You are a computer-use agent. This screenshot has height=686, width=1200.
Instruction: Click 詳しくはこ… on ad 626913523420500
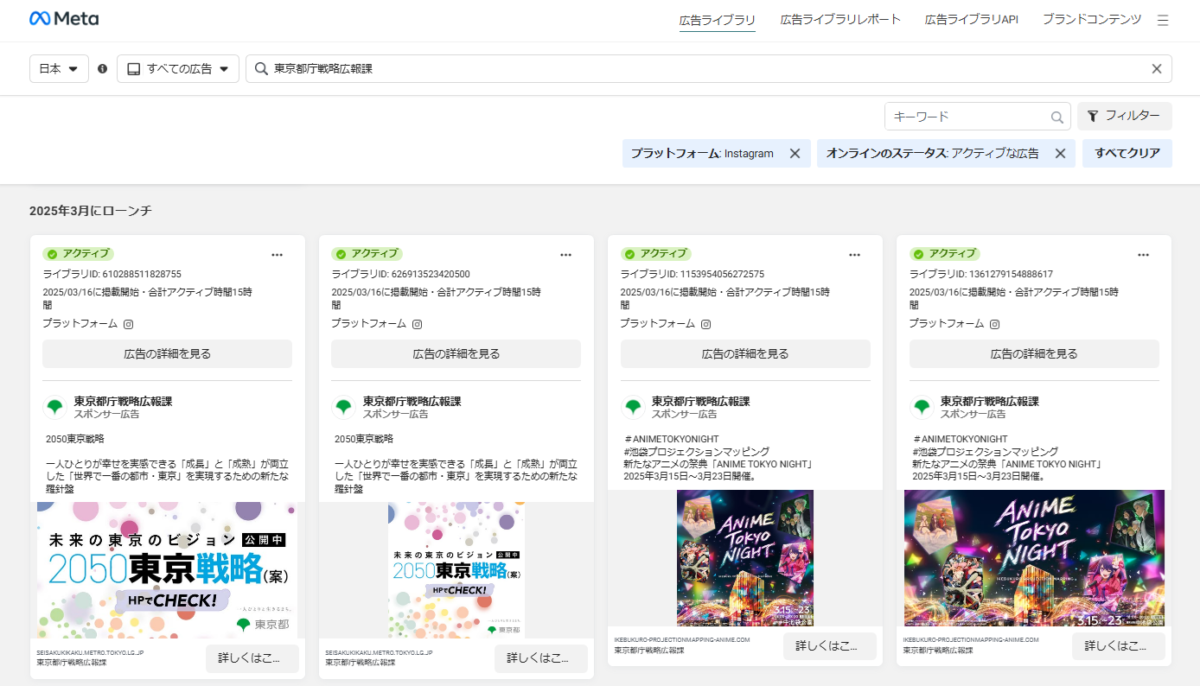(541, 658)
